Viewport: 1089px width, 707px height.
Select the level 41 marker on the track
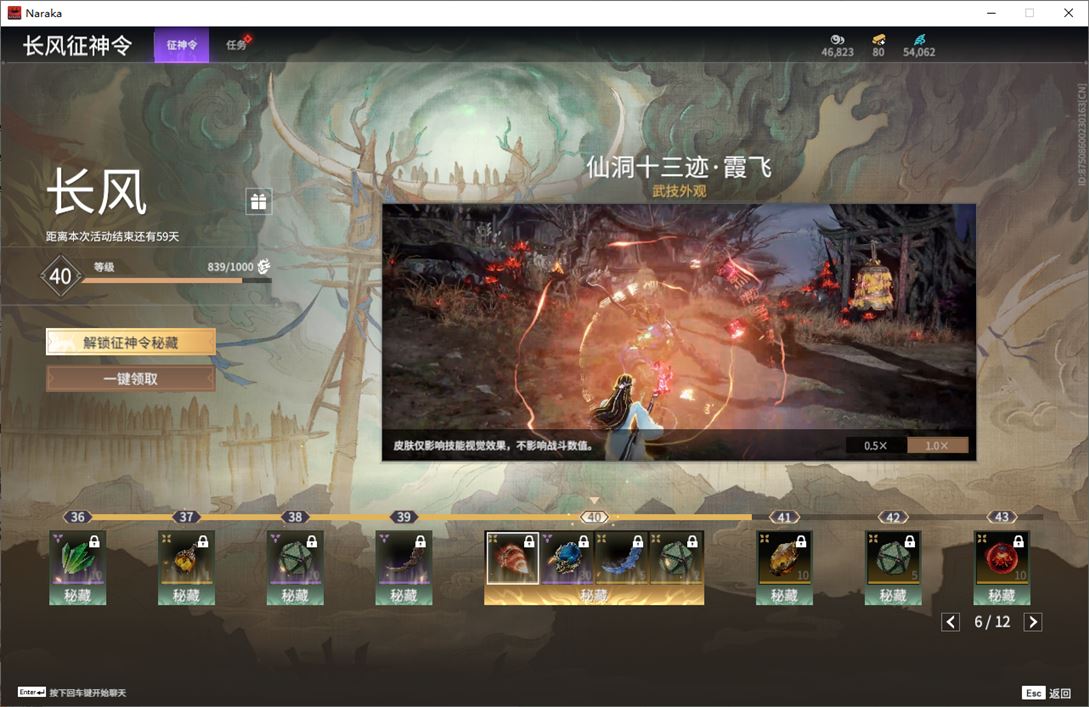coord(784,517)
